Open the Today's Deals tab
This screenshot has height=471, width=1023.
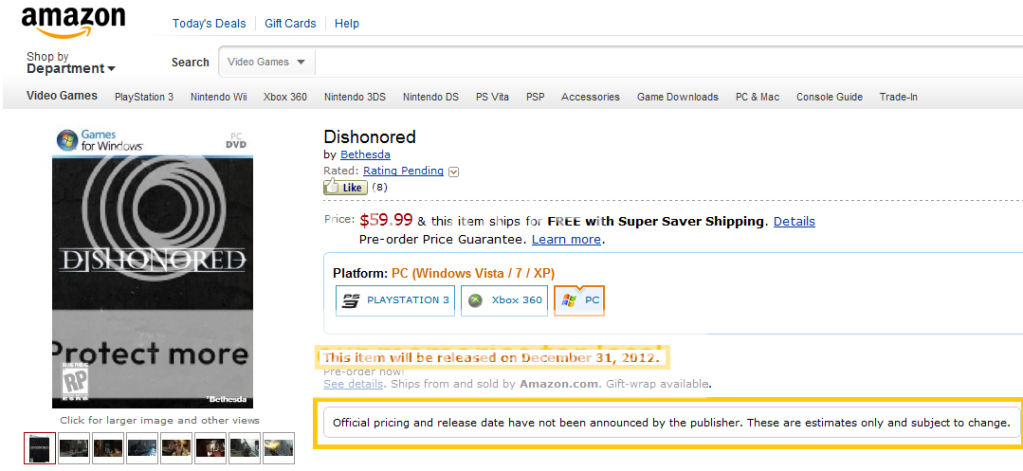point(209,23)
